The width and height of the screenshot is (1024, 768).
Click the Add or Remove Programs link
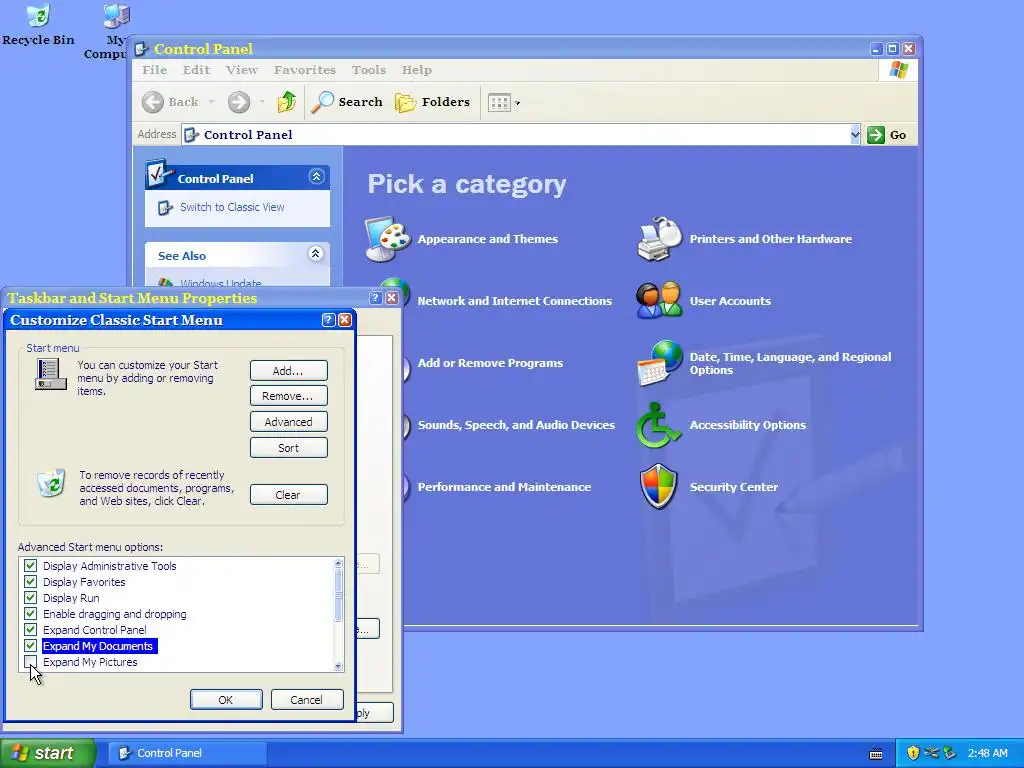(x=490, y=363)
